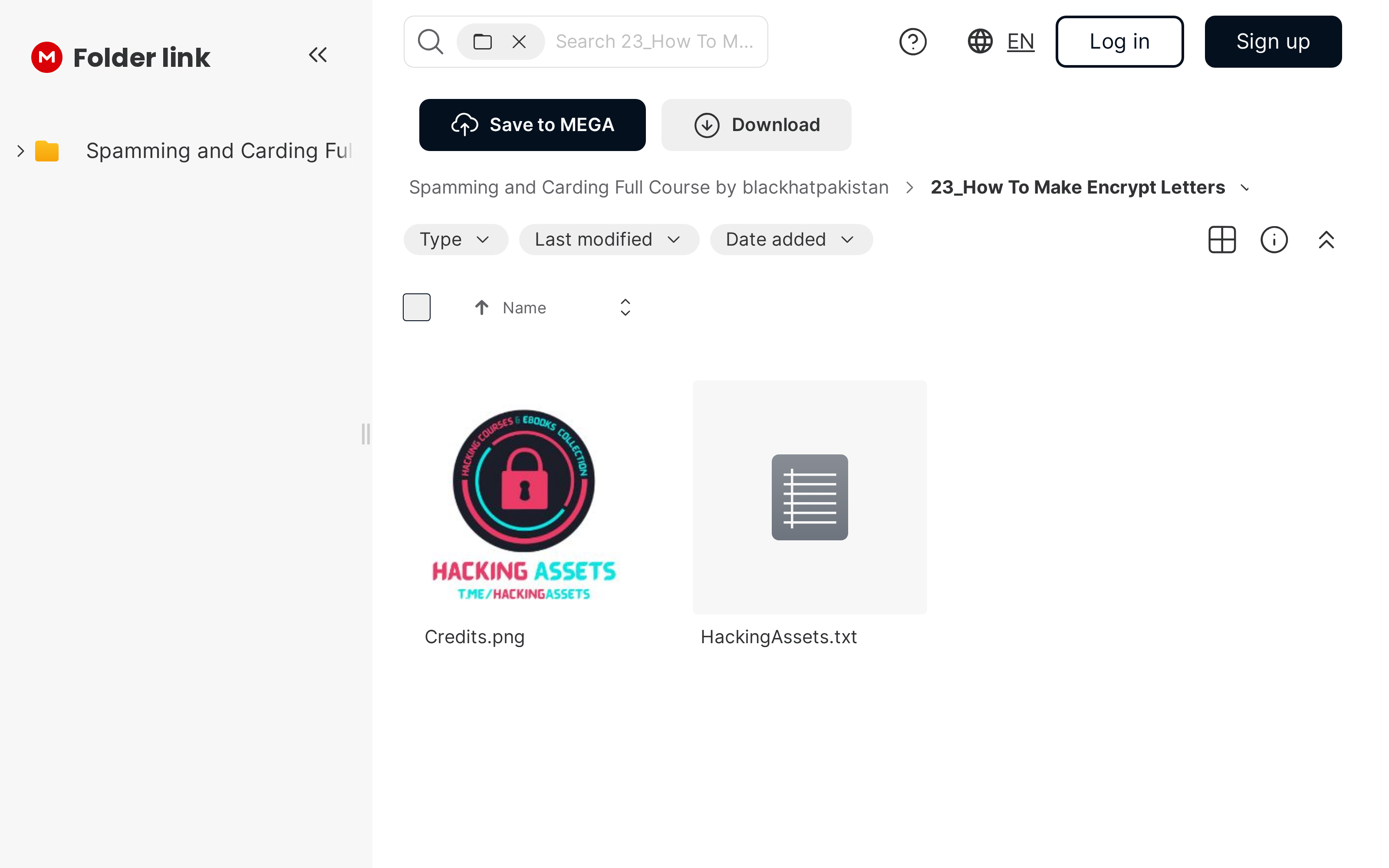The image size is (1389, 868).
Task: Toggle the Name column sort chevrons
Action: [625, 308]
